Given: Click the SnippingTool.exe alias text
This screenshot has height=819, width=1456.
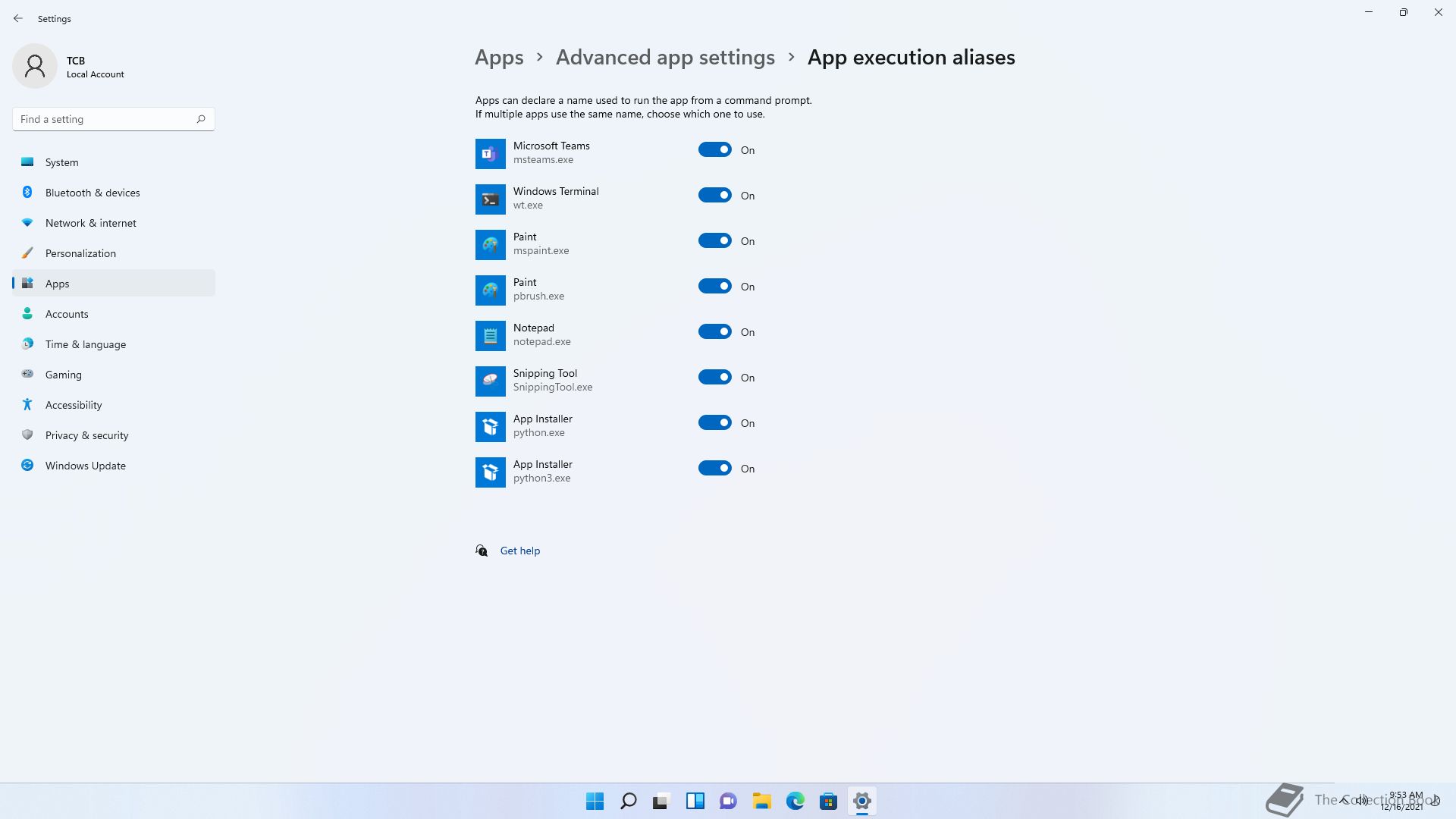Looking at the screenshot, I should coord(553,388).
